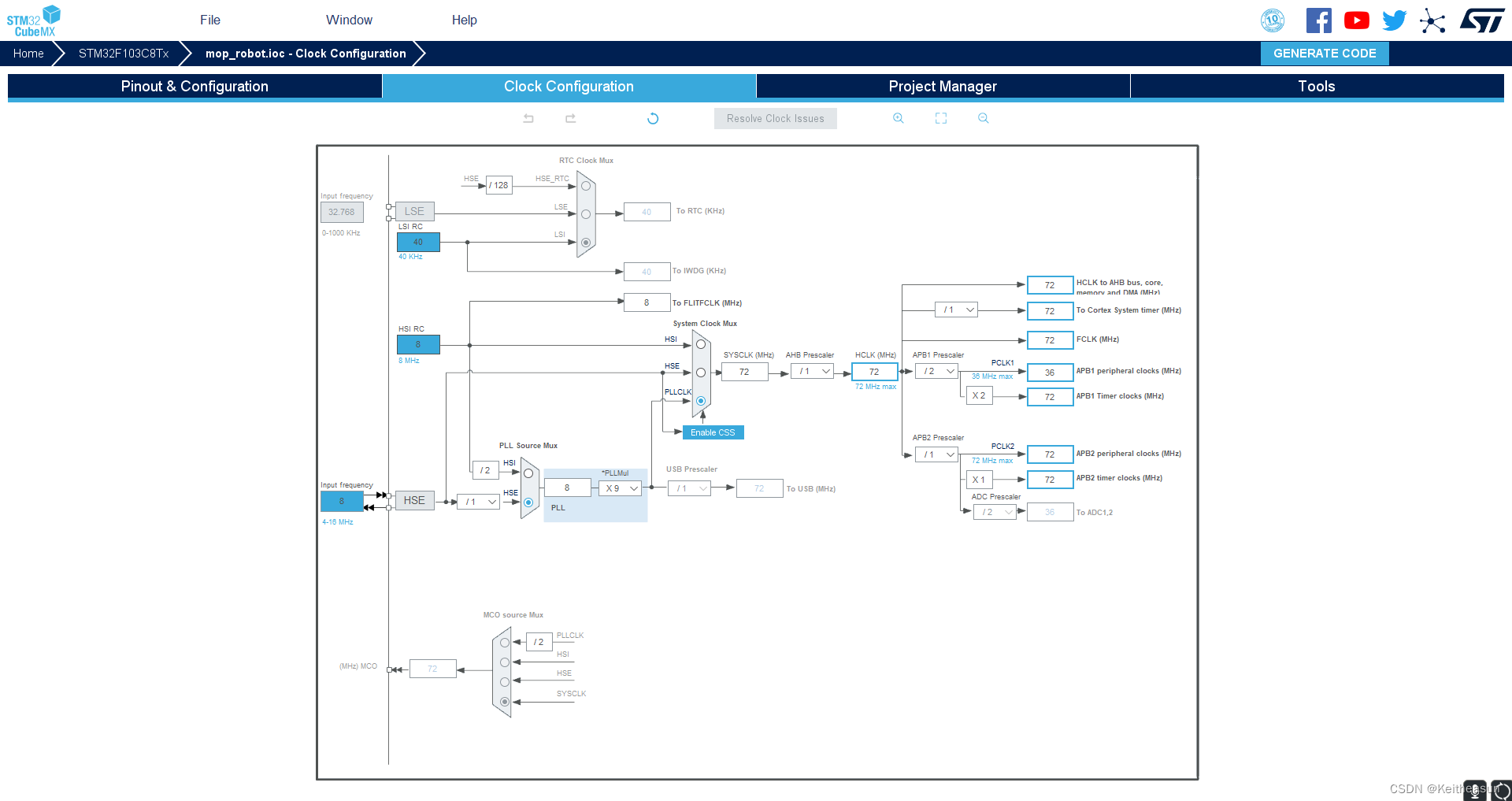1512x801 pixels.
Task: Switch to Tools tab
Action: [1317, 87]
